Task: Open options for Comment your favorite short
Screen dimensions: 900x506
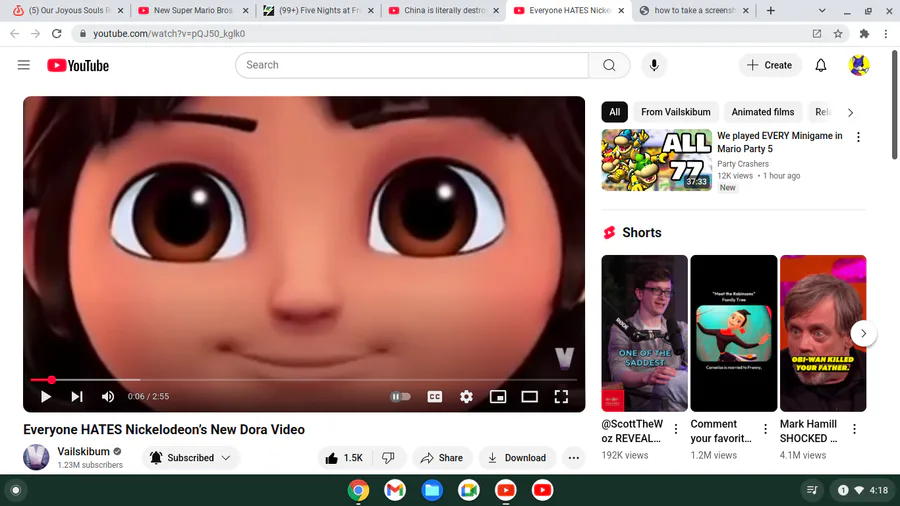Action: (x=765, y=429)
